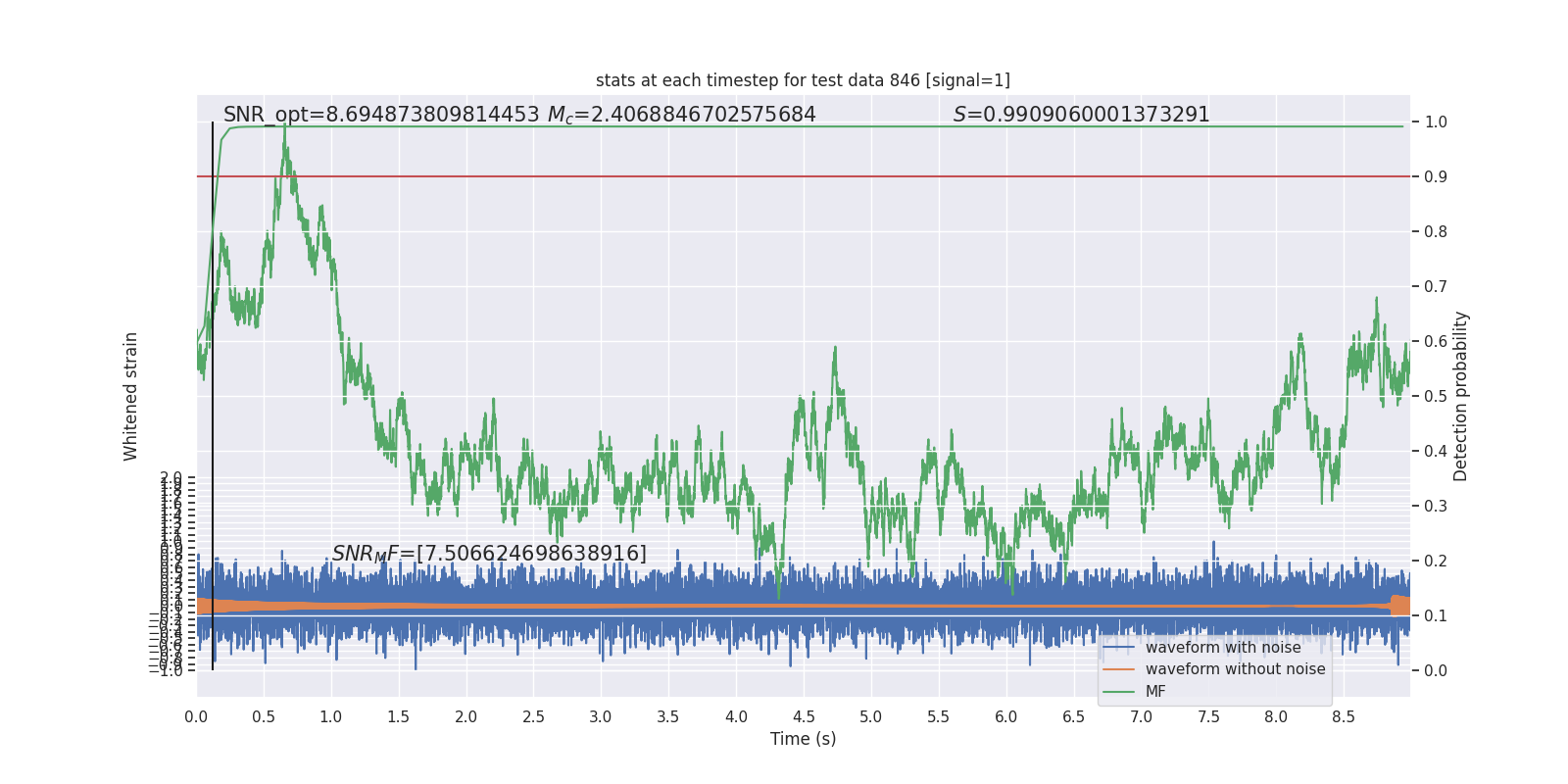Screen dimensions: 1568x784
Task: Click the x-axis tick label 1.0
Action: pos(331,717)
